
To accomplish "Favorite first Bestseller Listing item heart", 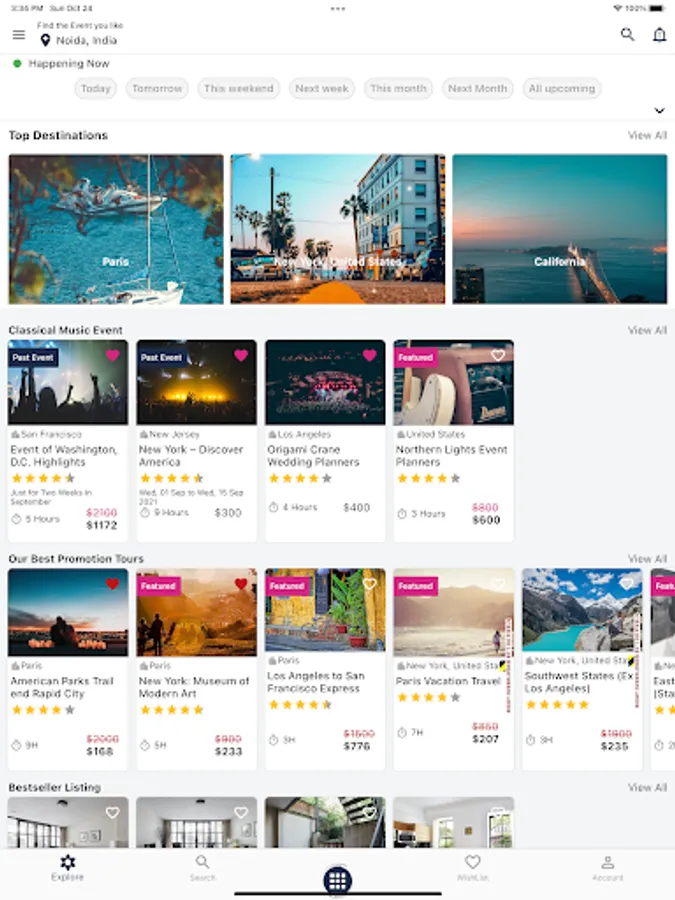I will pyautogui.click(x=112, y=812).
